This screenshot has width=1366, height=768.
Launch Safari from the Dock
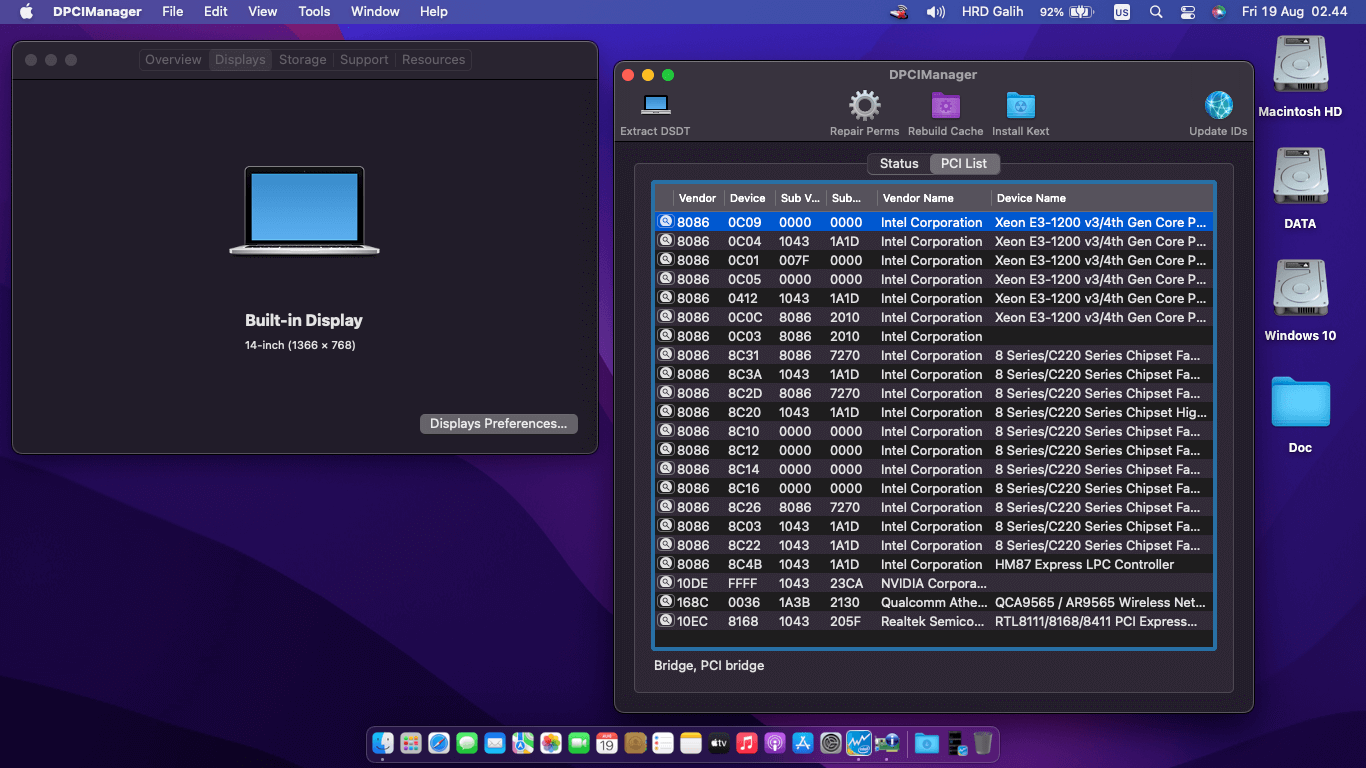pyautogui.click(x=439, y=743)
